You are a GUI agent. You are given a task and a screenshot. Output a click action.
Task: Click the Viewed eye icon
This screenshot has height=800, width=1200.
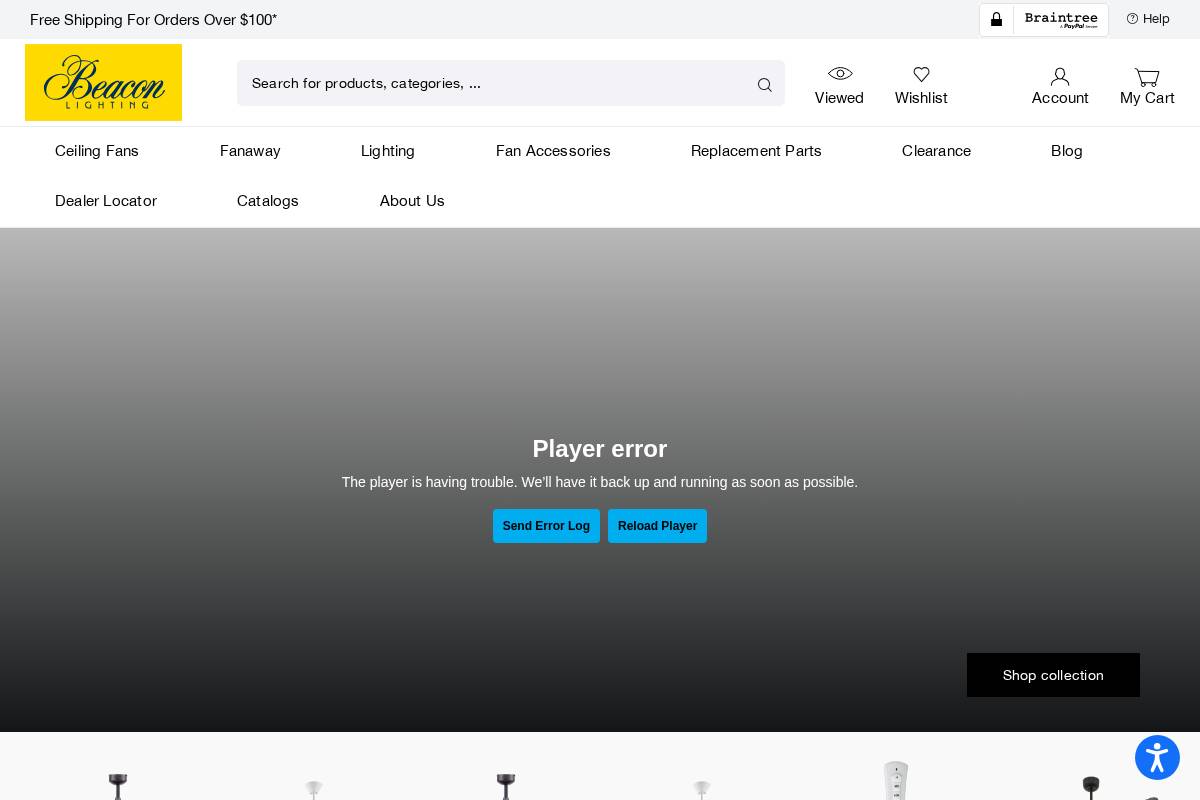pyautogui.click(x=840, y=73)
